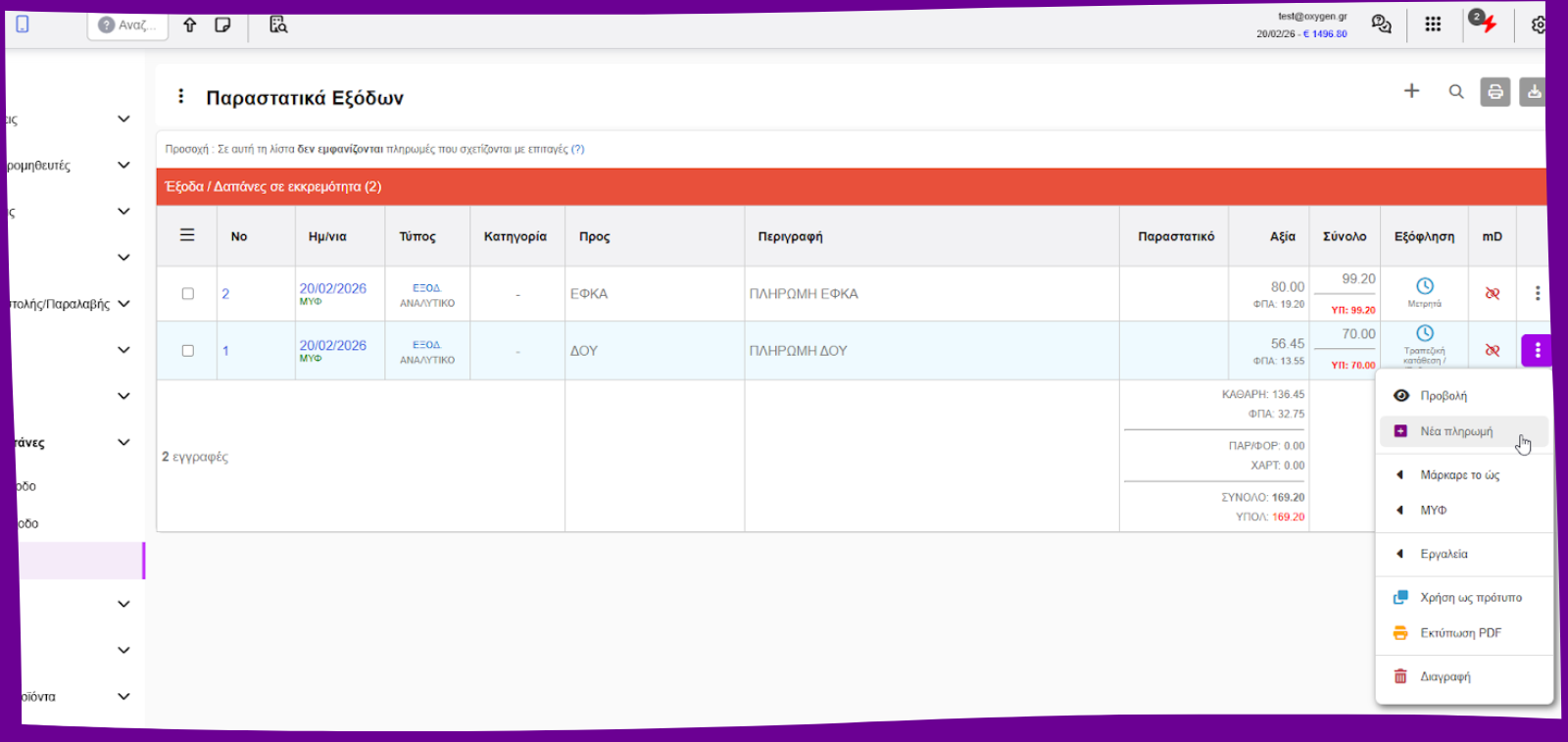Open the mobile device view icon
The width and height of the screenshot is (1568, 742).
click(23, 24)
